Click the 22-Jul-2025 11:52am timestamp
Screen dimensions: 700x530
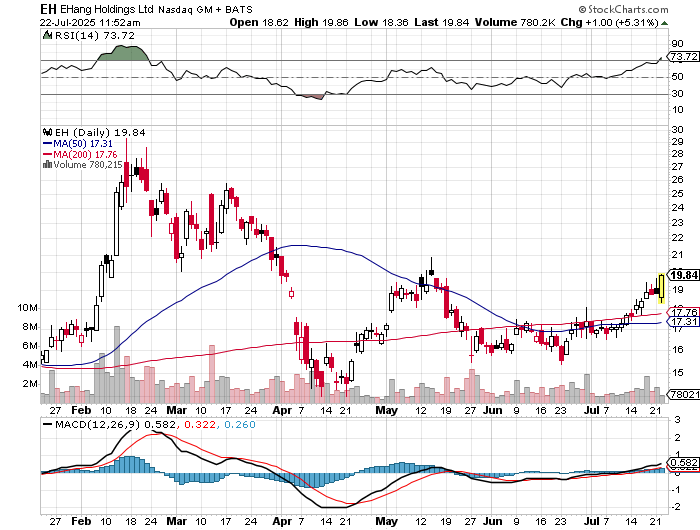(x=90, y=22)
